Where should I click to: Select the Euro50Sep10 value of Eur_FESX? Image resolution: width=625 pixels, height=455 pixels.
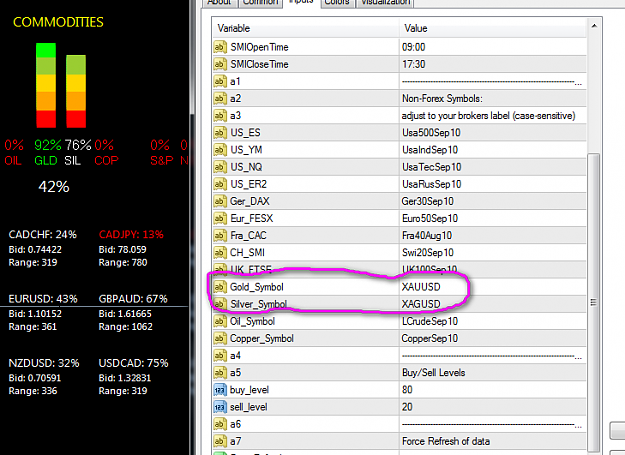(x=430, y=218)
